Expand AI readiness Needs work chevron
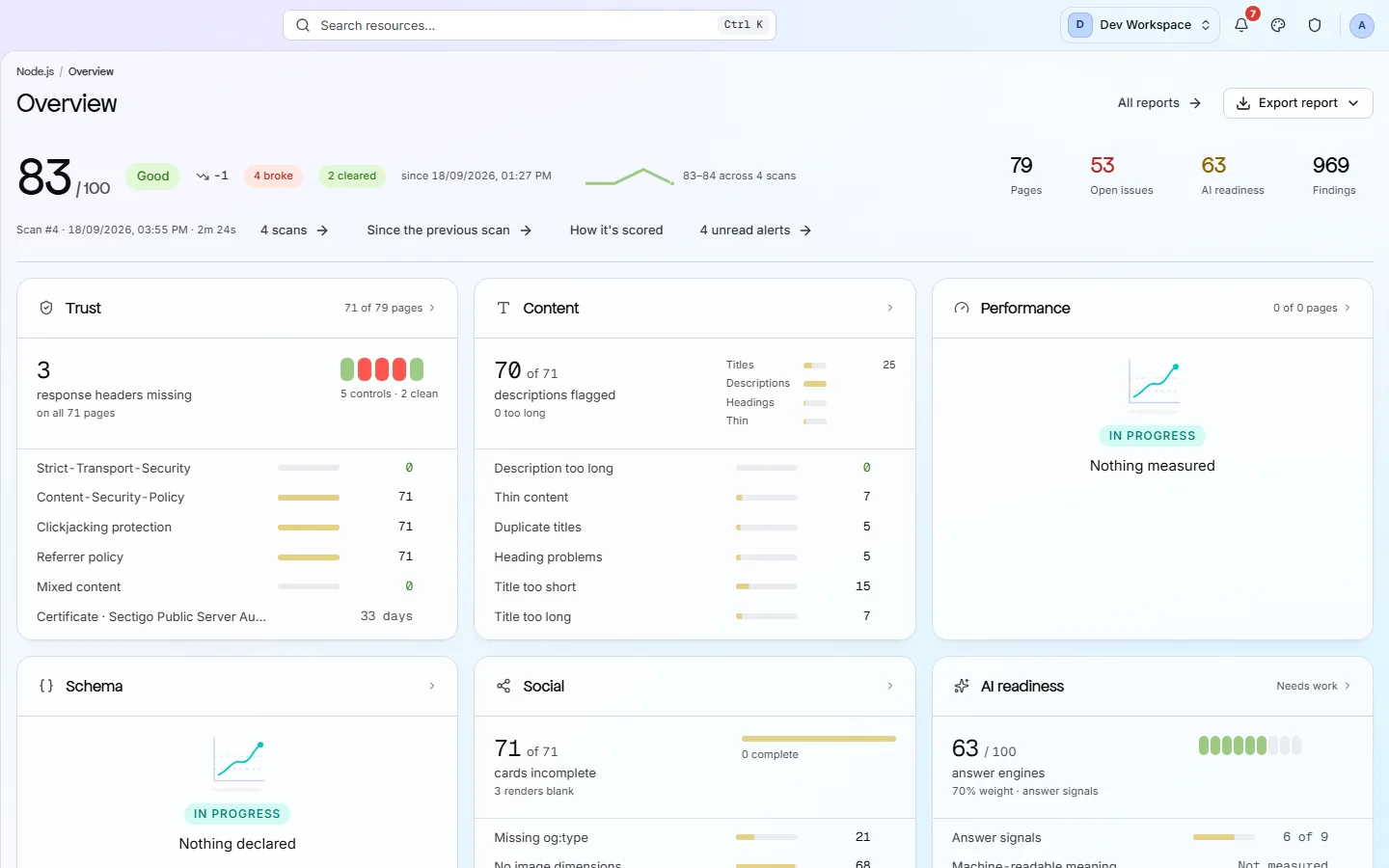Screen dimensions: 1389x868 1314,686
